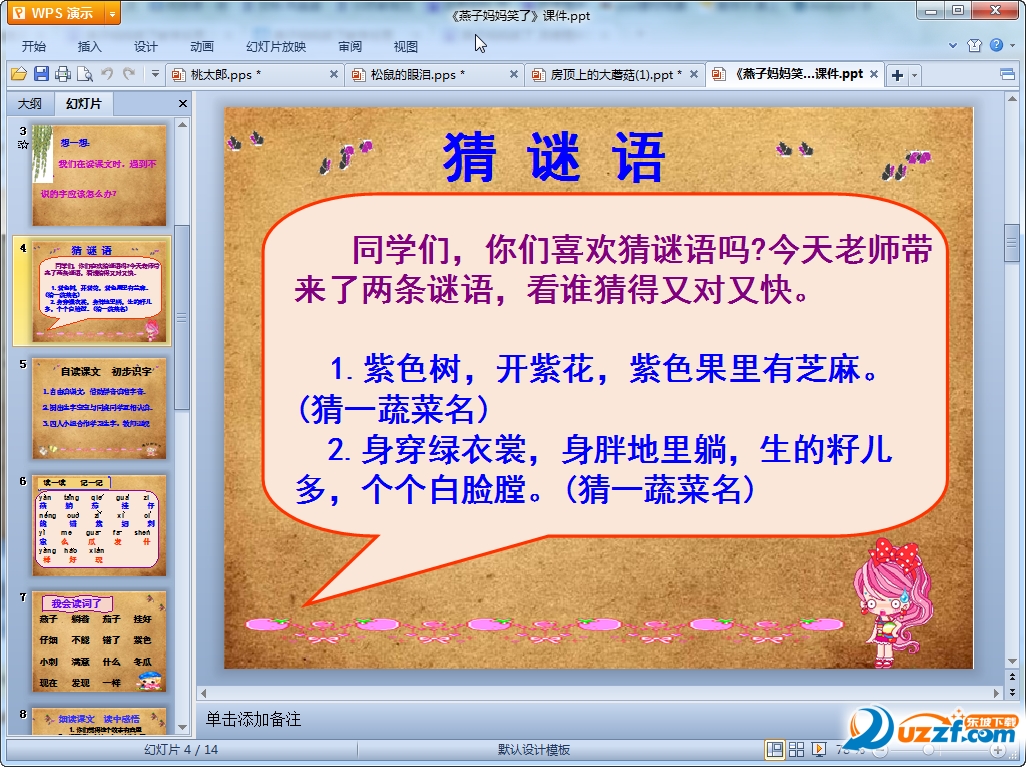Redo the last undone action
Viewport: 1026px width, 767px height.
pos(129,74)
